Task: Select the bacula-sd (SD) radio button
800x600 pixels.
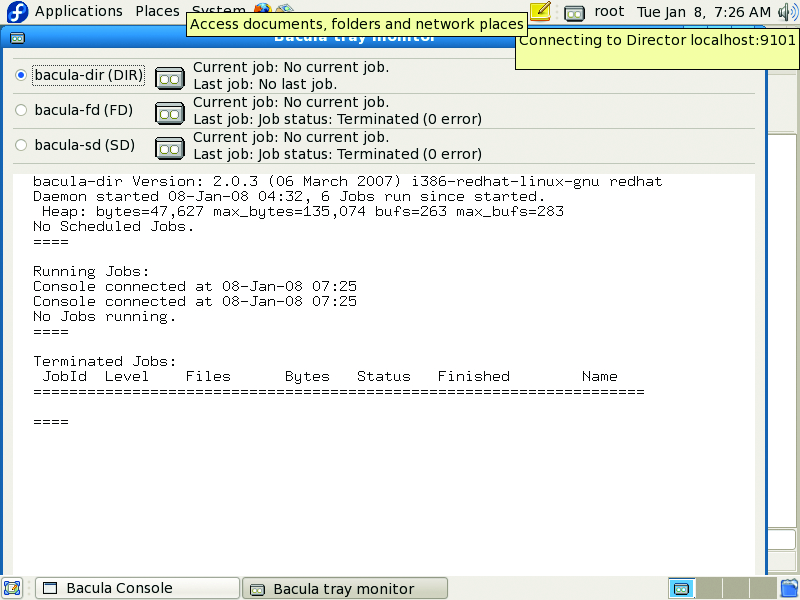Action: point(21,145)
